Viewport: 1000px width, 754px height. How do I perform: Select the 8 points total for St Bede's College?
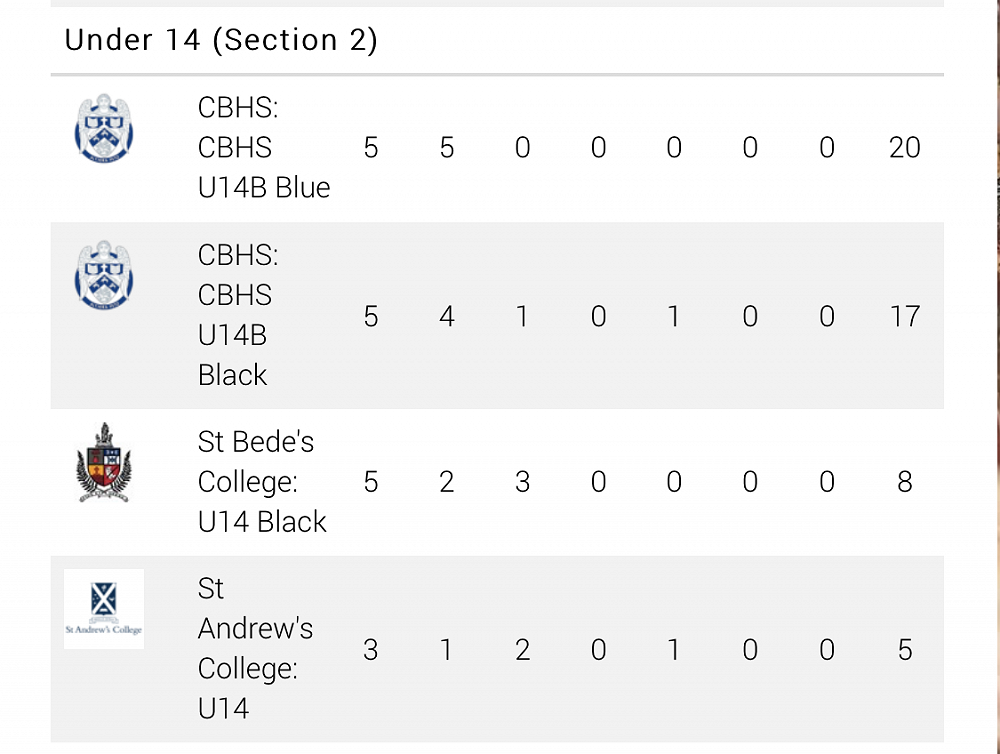coord(904,482)
